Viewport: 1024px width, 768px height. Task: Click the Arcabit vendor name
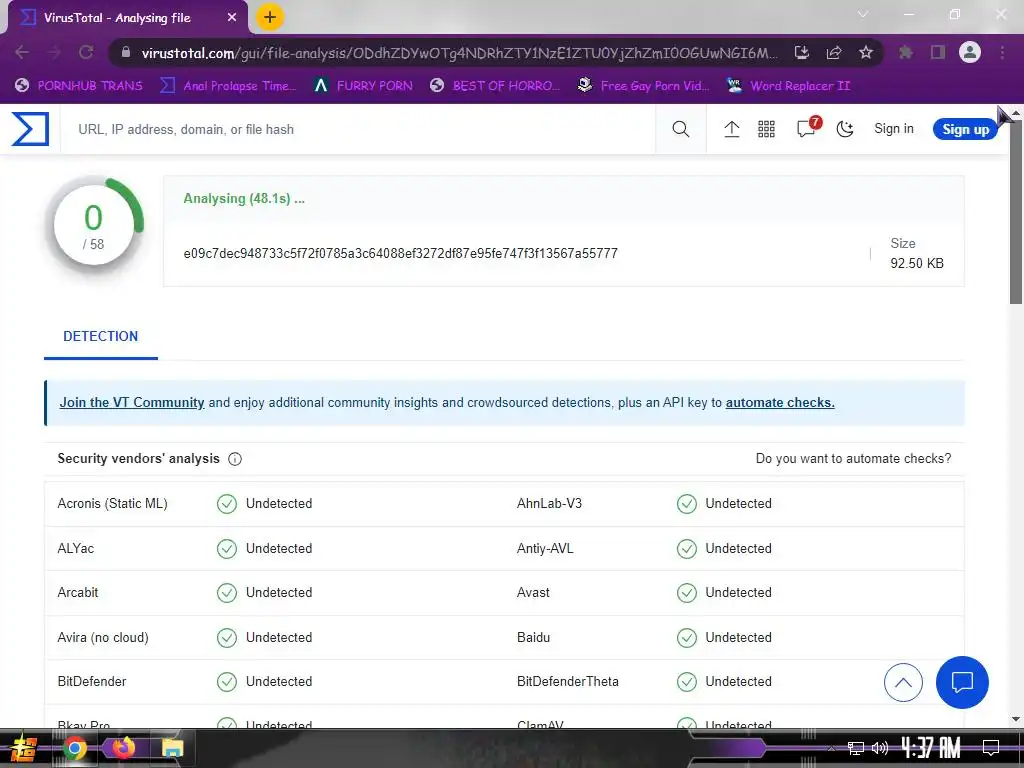click(x=78, y=592)
